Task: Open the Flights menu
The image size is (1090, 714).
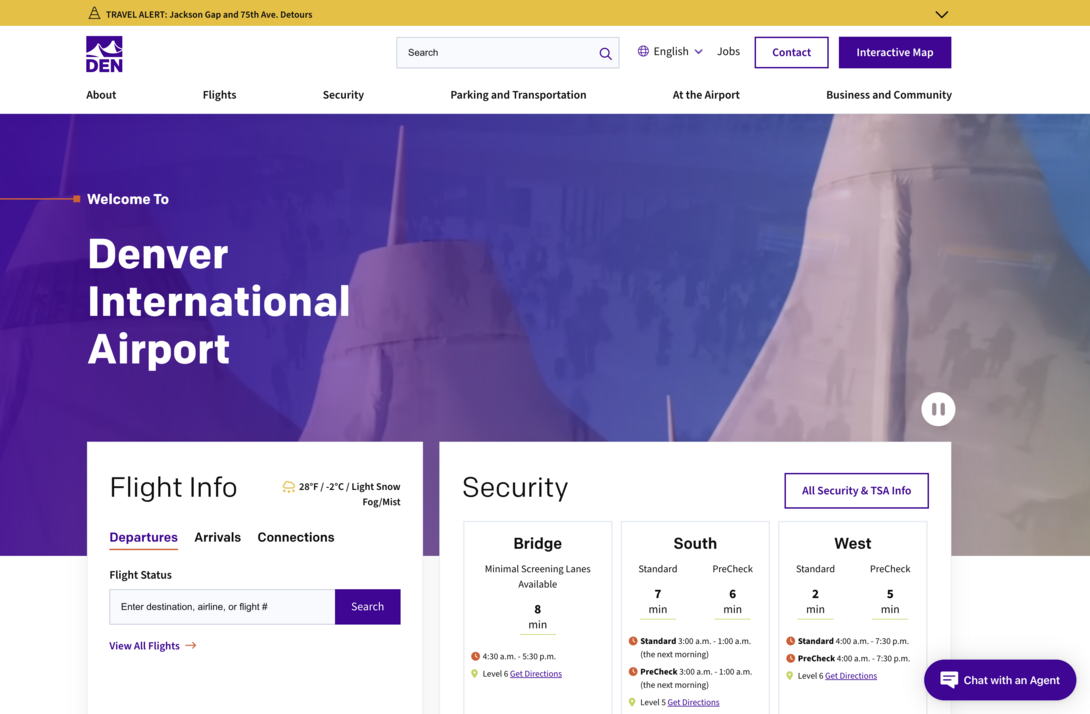Action: tap(219, 94)
